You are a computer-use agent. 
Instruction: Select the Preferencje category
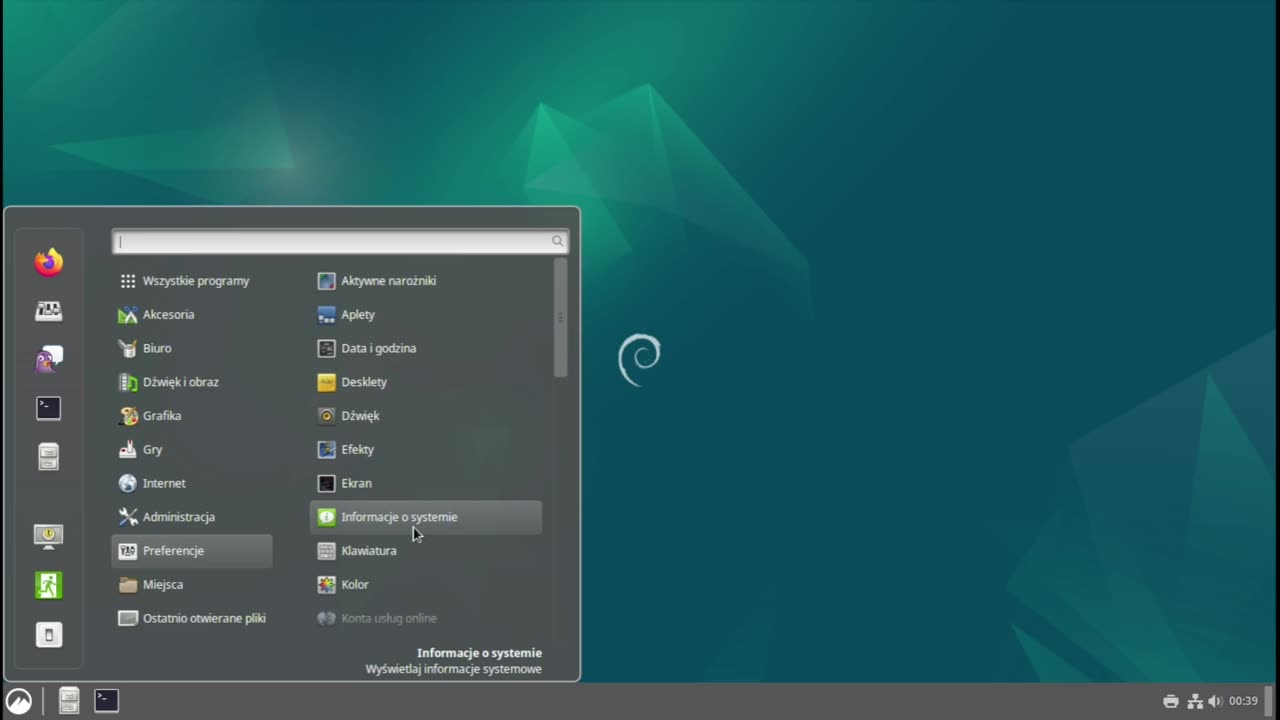pos(192,551)
